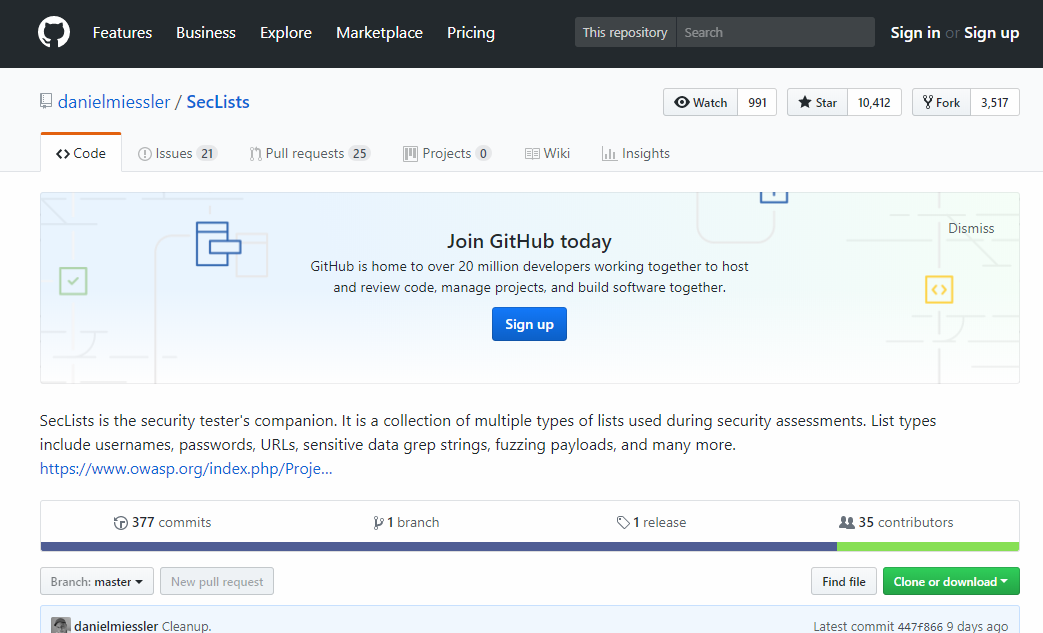The height and width of the screenshot is (633, 1043).
Task: Switch to the Insights tab
Action: 636,153
